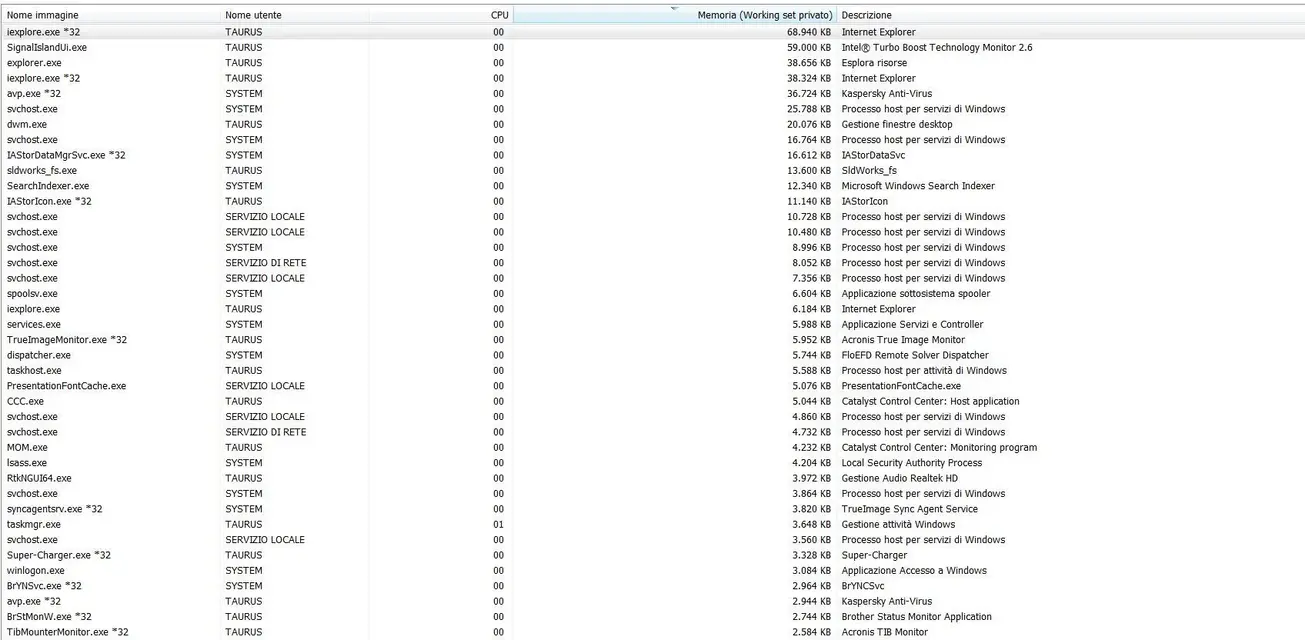Select the sldworks_fs.exe process

click(x=42, y=171)
